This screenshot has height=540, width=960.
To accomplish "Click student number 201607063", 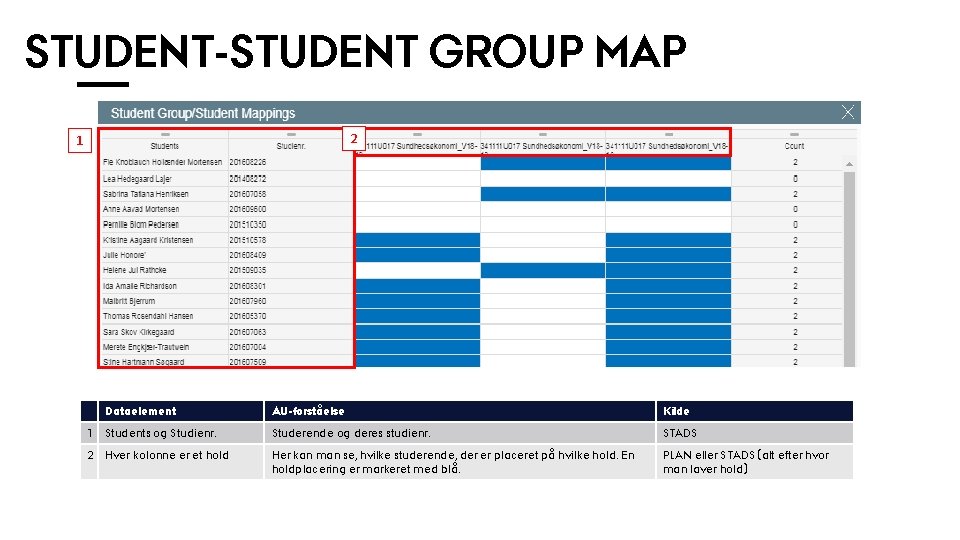I will click(247, 332).
